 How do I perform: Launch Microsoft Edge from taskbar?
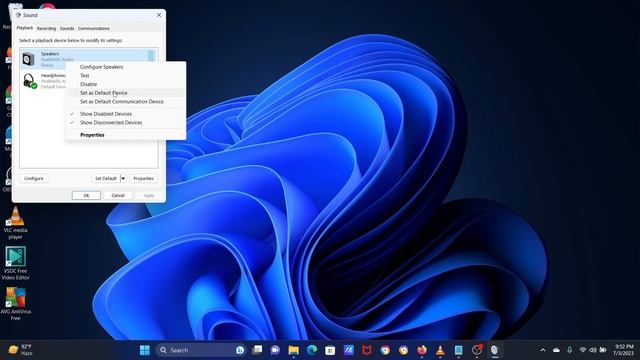312,350
